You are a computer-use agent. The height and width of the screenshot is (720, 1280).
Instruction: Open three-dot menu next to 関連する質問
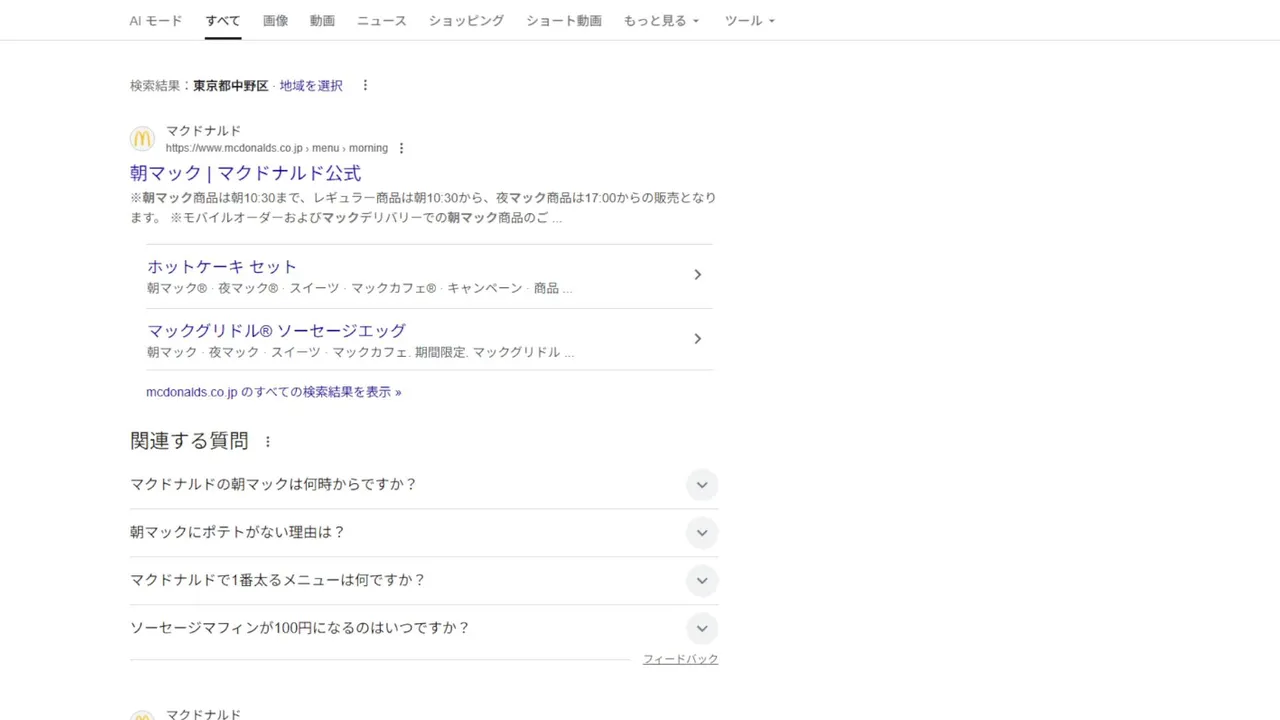(267, 441)
